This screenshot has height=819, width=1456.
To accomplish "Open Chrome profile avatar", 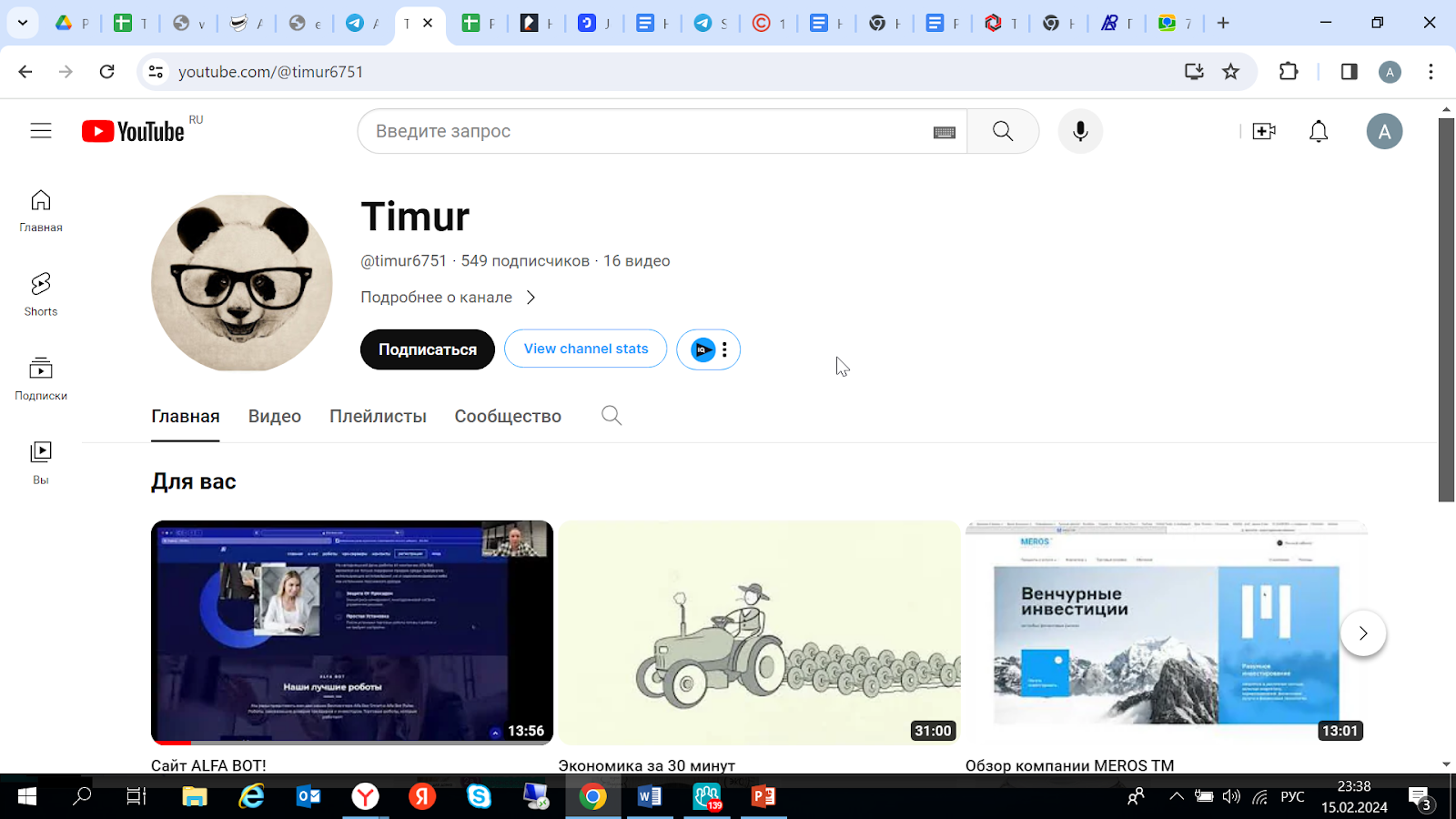I will tap(1390, 72).
